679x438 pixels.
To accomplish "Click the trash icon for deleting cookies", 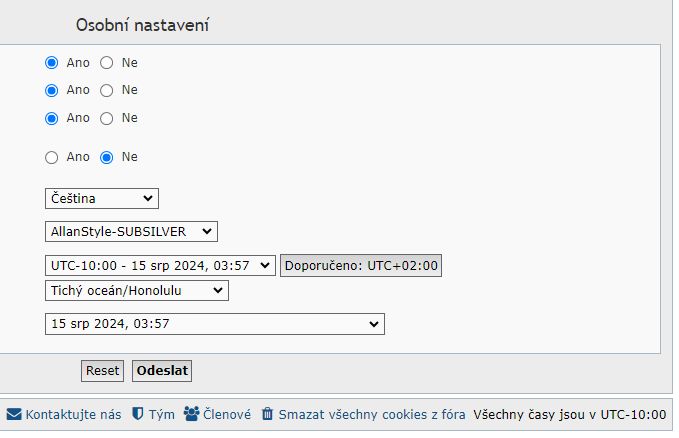I will click(x=267, y=414).
